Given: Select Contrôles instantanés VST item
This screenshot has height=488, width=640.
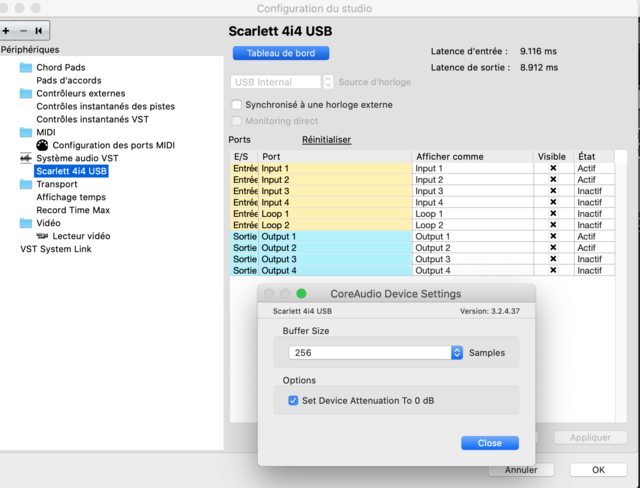Looking at the screenshot, I should 92,119.
